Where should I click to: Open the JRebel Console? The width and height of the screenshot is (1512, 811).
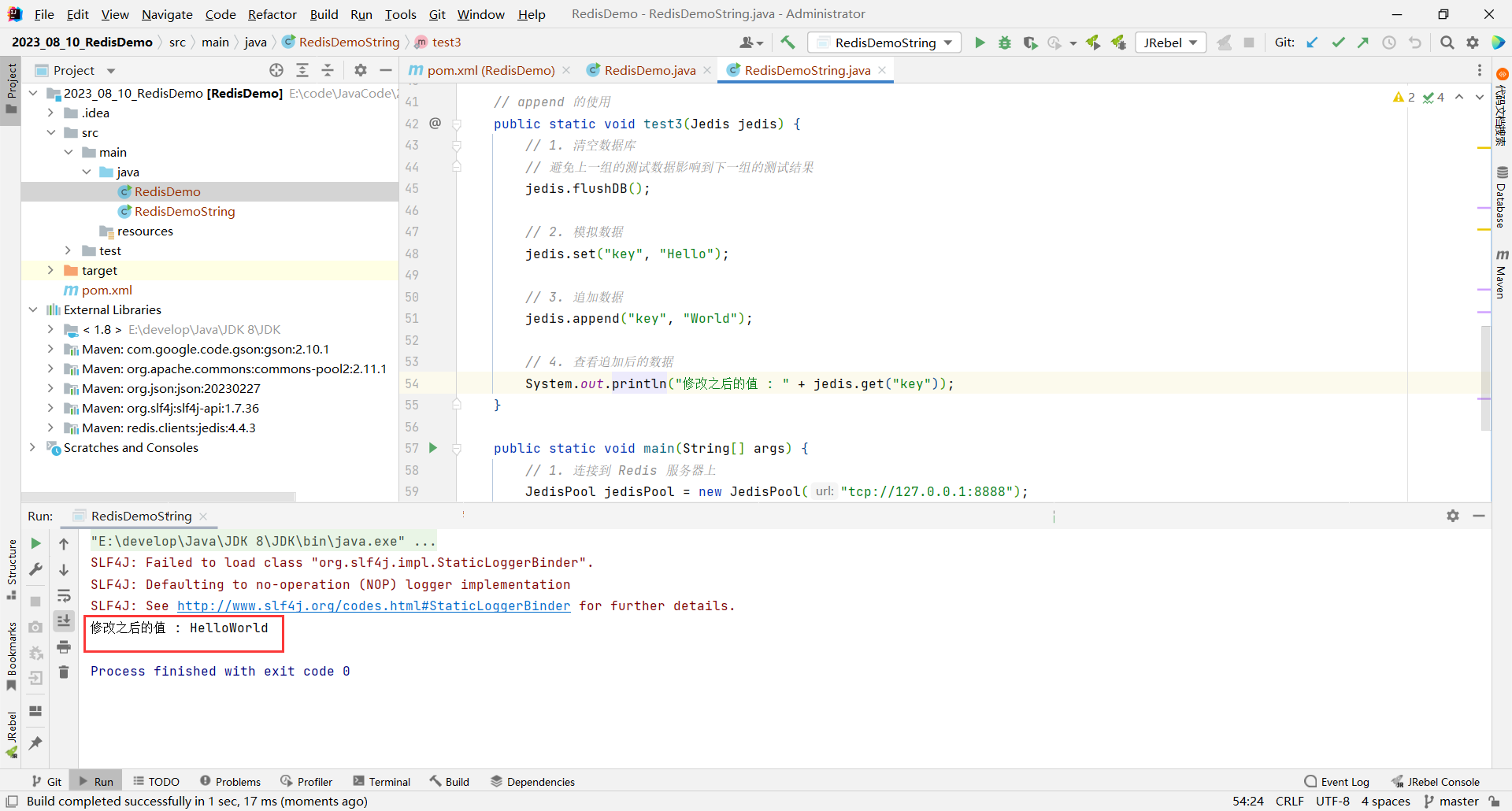click(1435, 781)
